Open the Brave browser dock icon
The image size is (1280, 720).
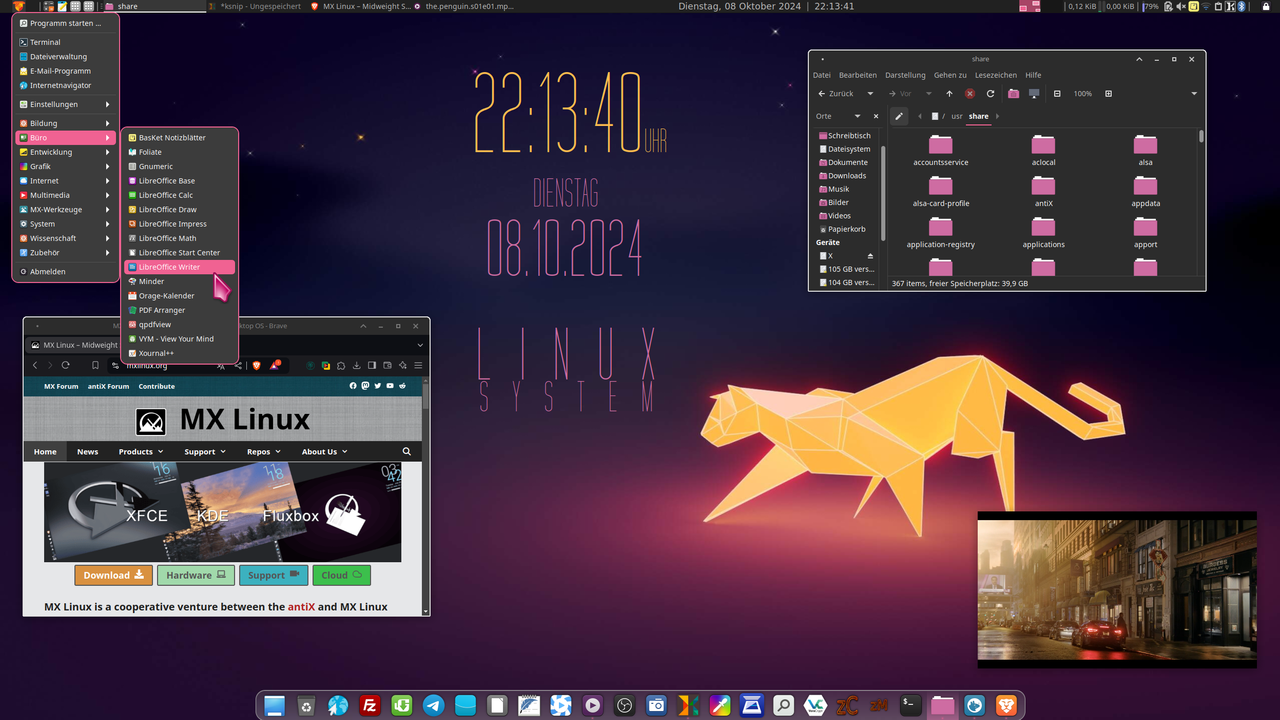coord(1006,706)
